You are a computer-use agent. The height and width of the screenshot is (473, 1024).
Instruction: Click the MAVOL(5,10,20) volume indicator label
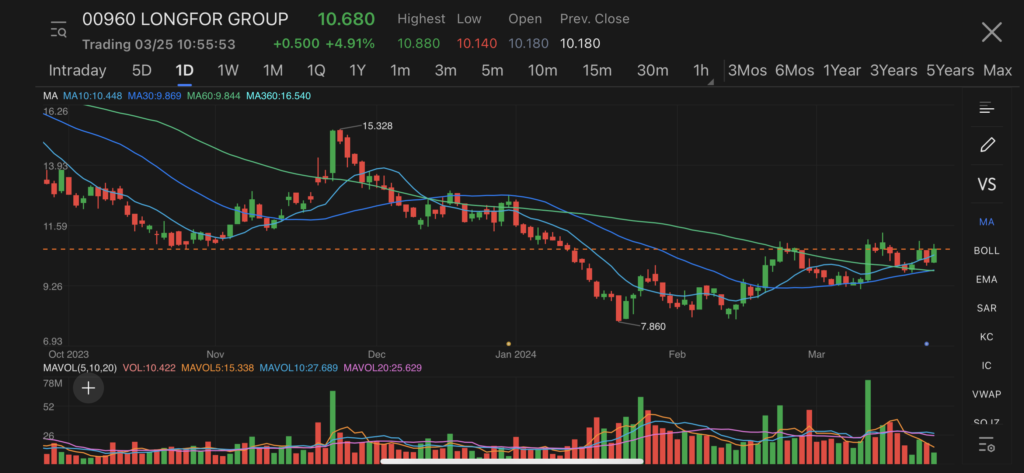pyautogui.click(x=80, y=368)
